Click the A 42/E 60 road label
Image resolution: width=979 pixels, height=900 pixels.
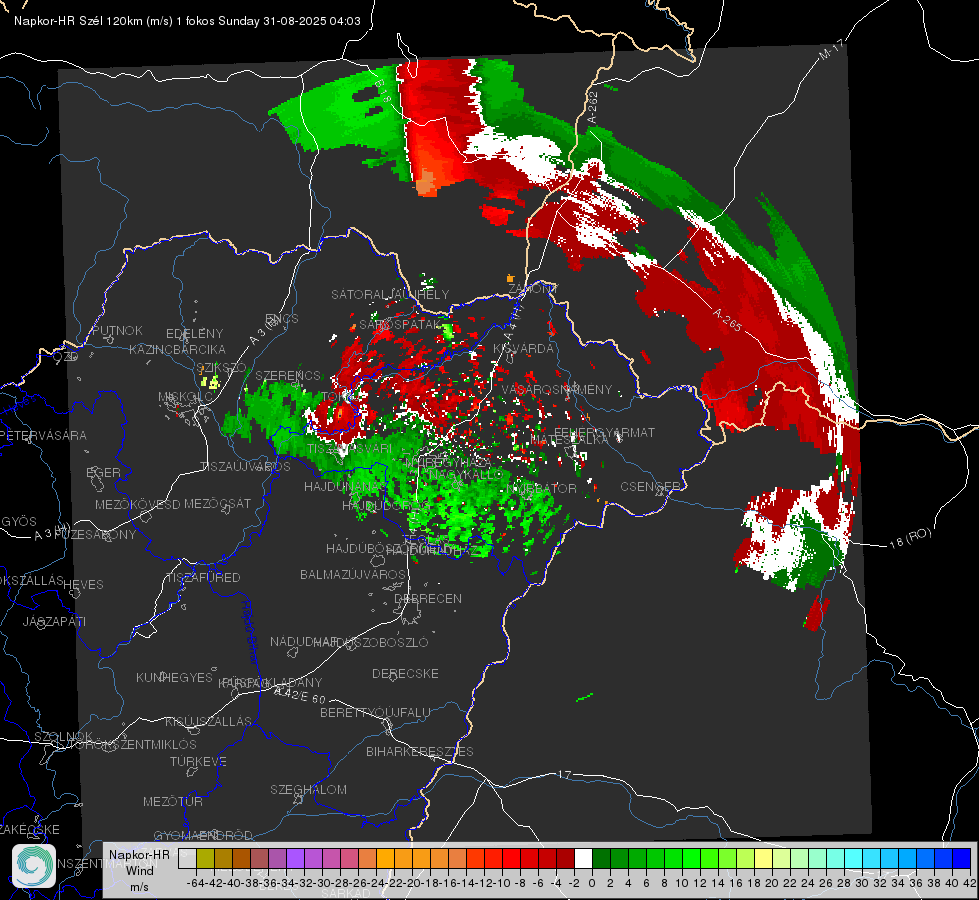(x=300, y=695)
